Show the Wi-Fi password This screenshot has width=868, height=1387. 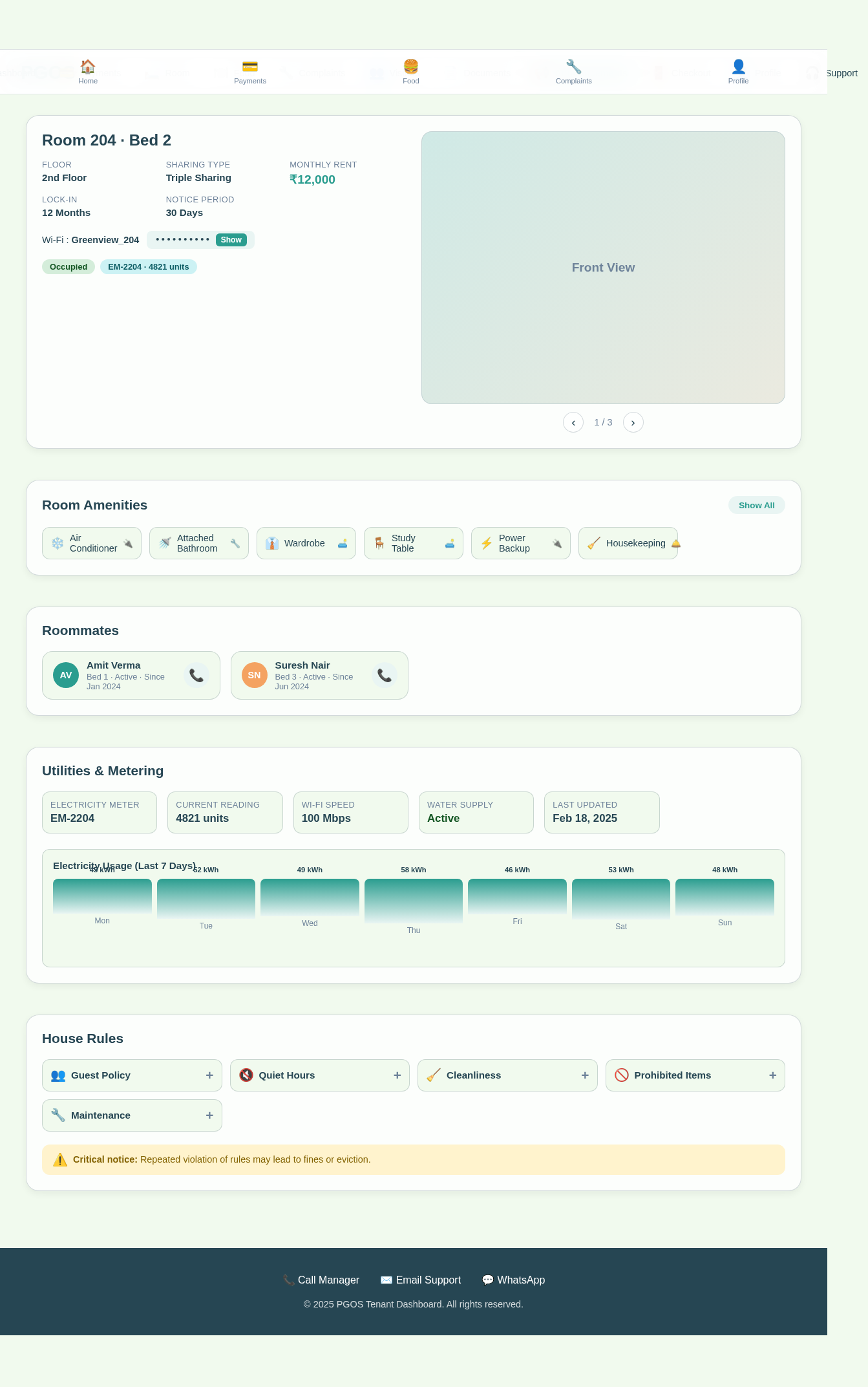[x=231, y=240]
